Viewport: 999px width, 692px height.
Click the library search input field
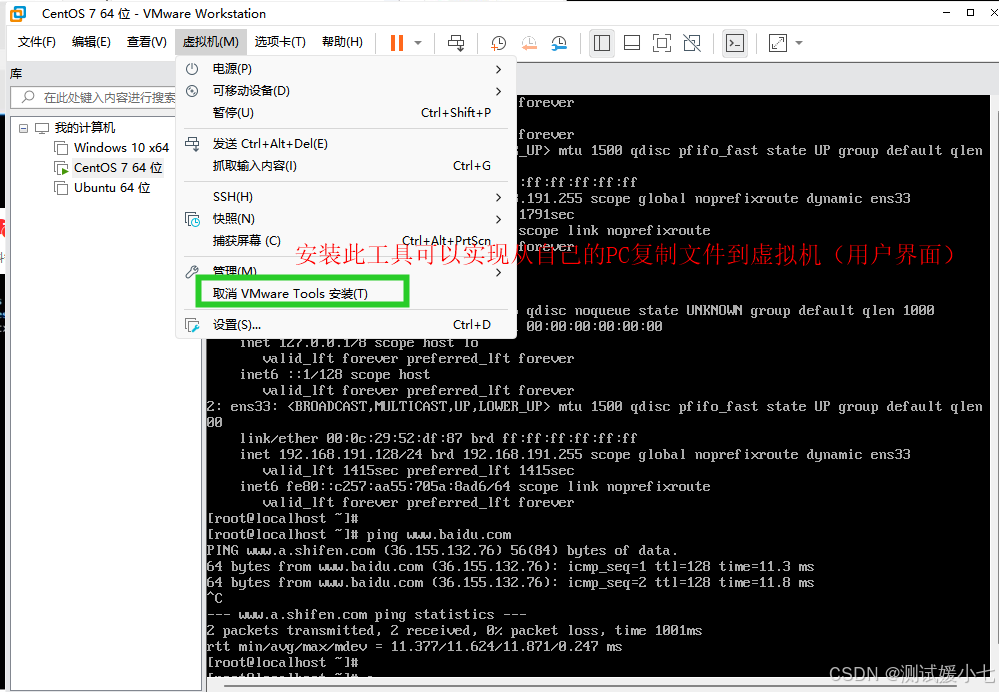93,97
